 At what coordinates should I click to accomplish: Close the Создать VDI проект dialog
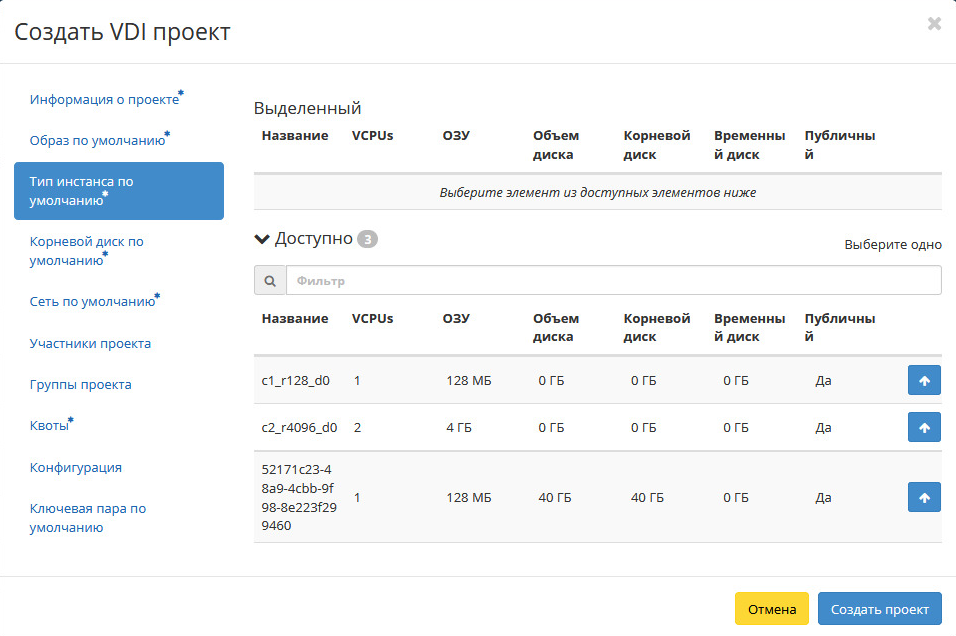click(x=934, y=24)
